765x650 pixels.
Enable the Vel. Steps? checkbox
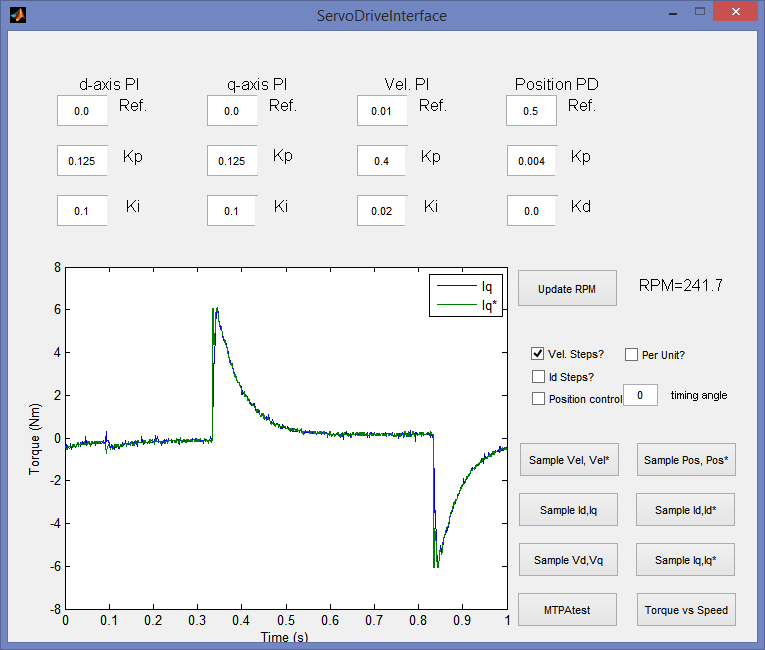coord(539,354)
